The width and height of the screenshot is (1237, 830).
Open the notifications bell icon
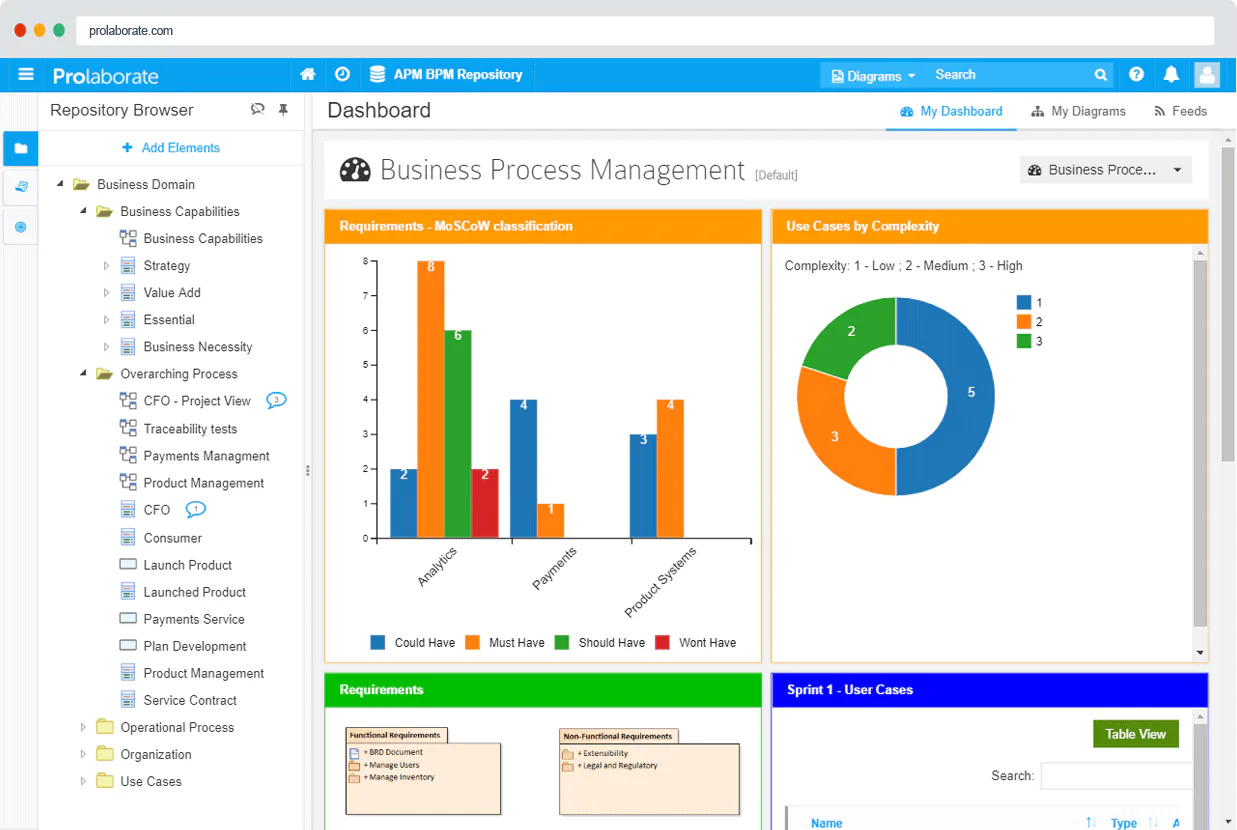click(1171, 74)
